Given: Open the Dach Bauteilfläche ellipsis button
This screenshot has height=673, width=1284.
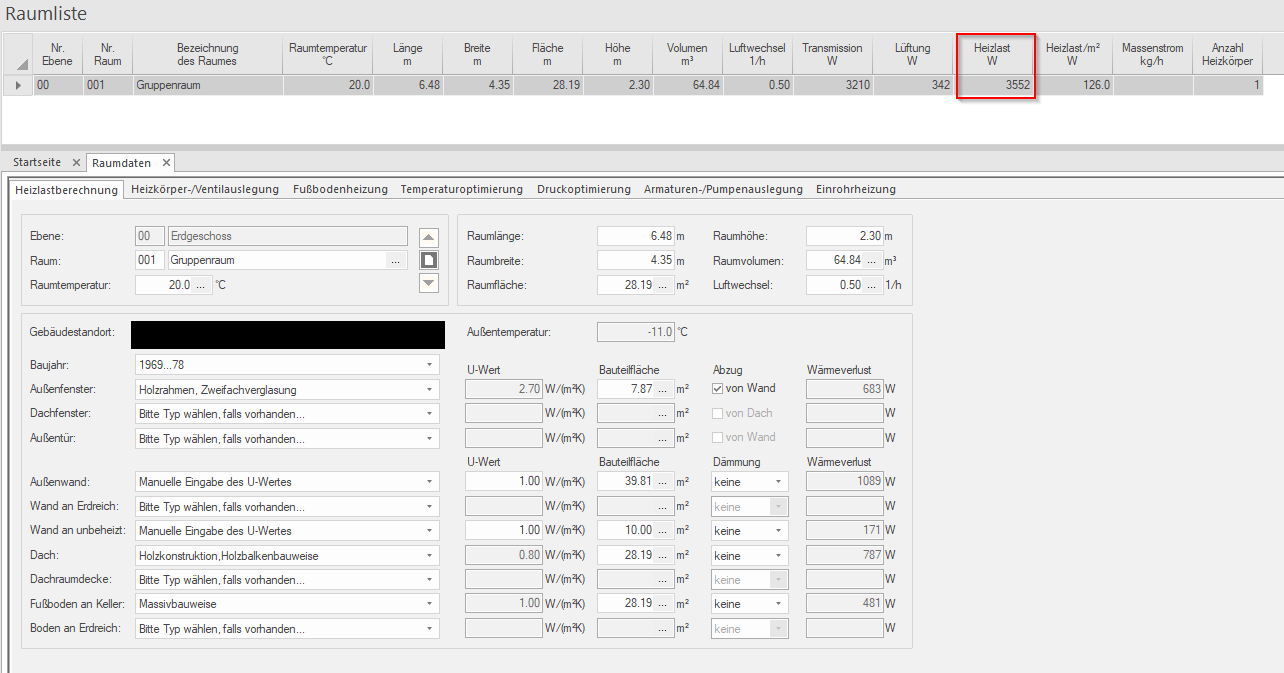Looking at the screenshot, I should tap(662, 555).
